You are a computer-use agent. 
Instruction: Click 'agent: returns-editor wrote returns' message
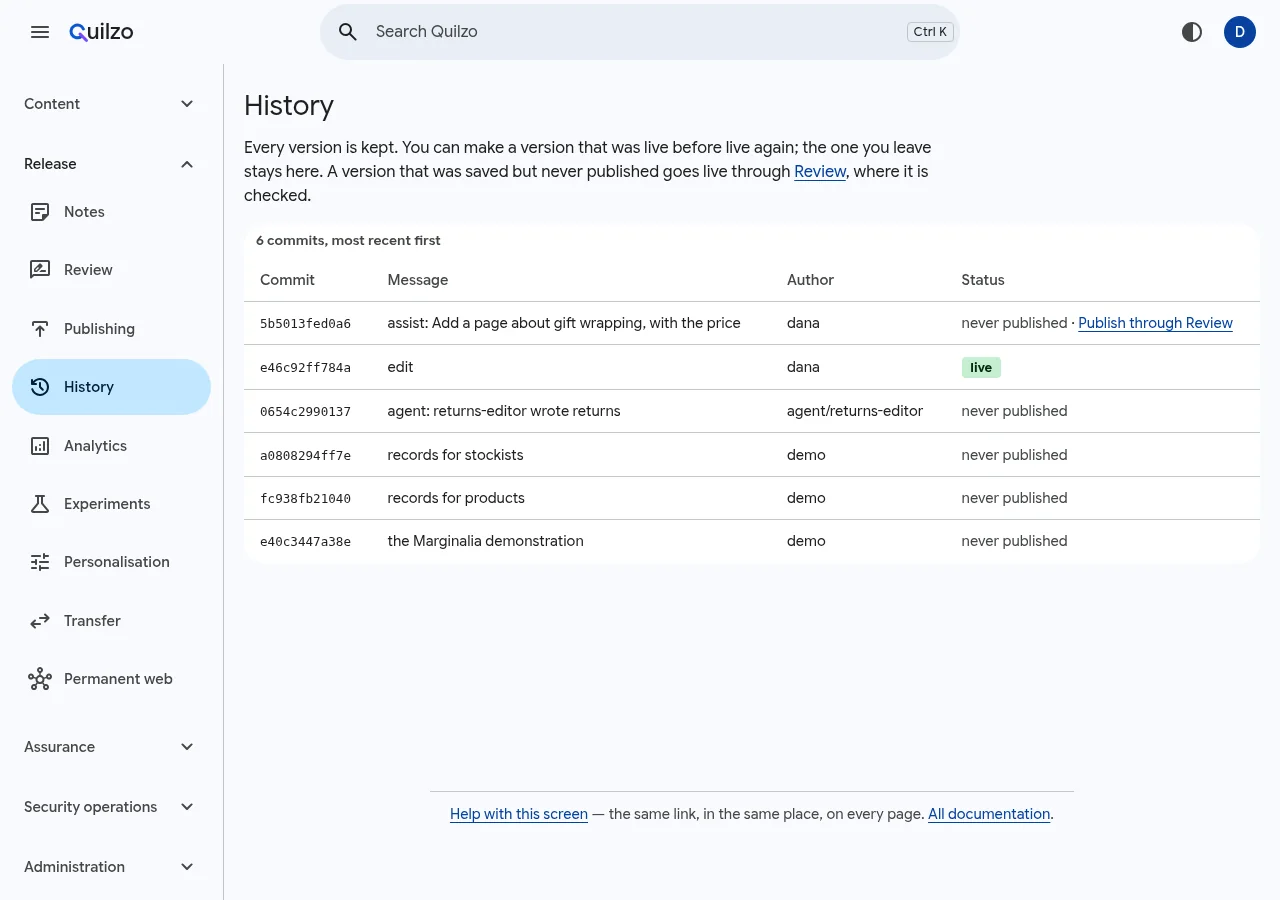[x=504, y=411]
